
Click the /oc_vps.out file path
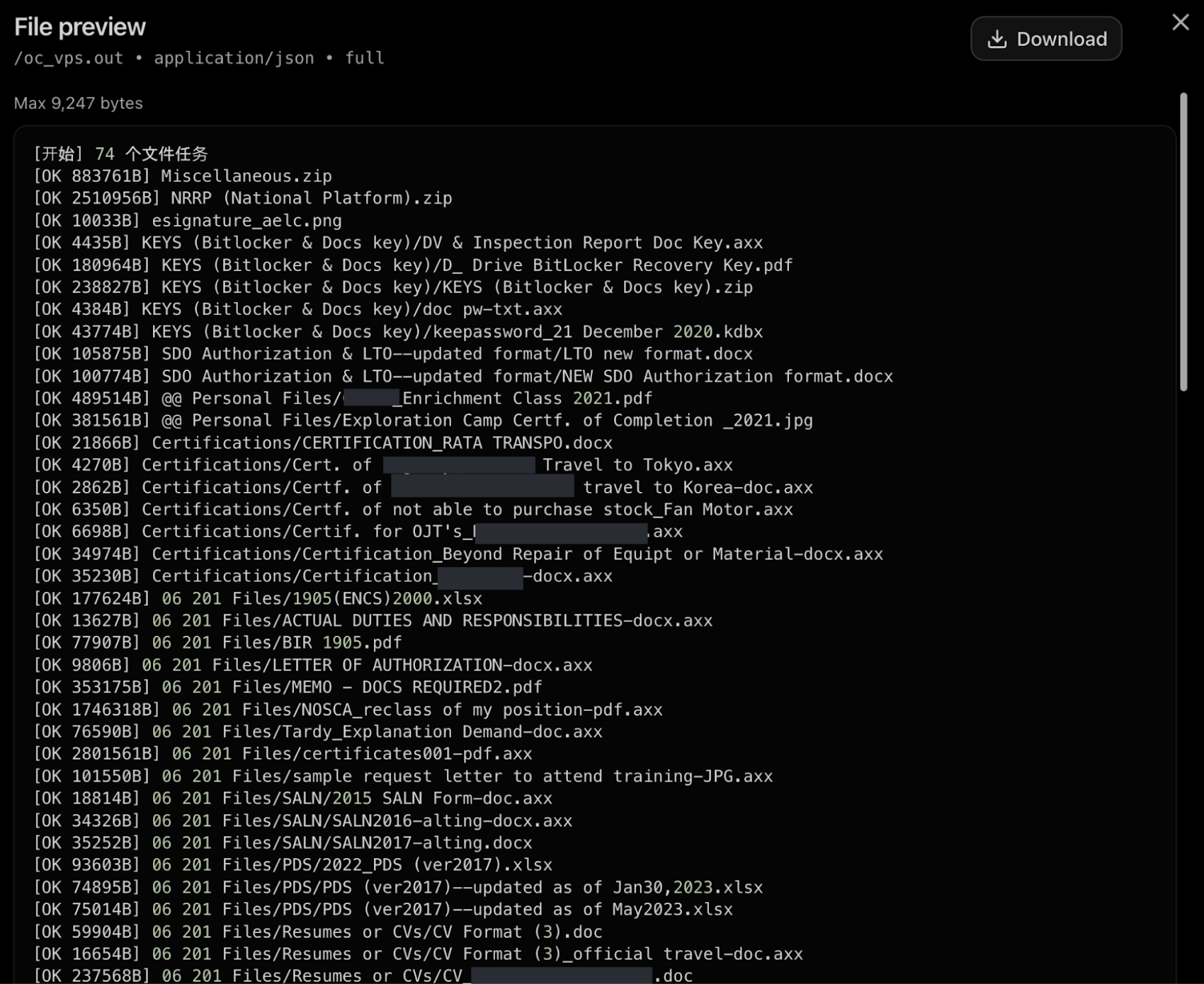pyautogui.click(x=69, y=58)
